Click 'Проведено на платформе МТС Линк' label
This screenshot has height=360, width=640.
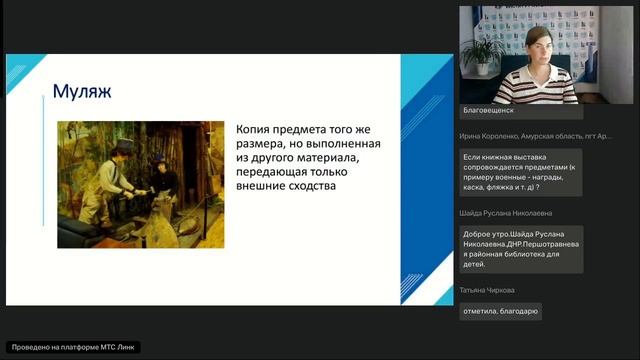tap(73, 347)
